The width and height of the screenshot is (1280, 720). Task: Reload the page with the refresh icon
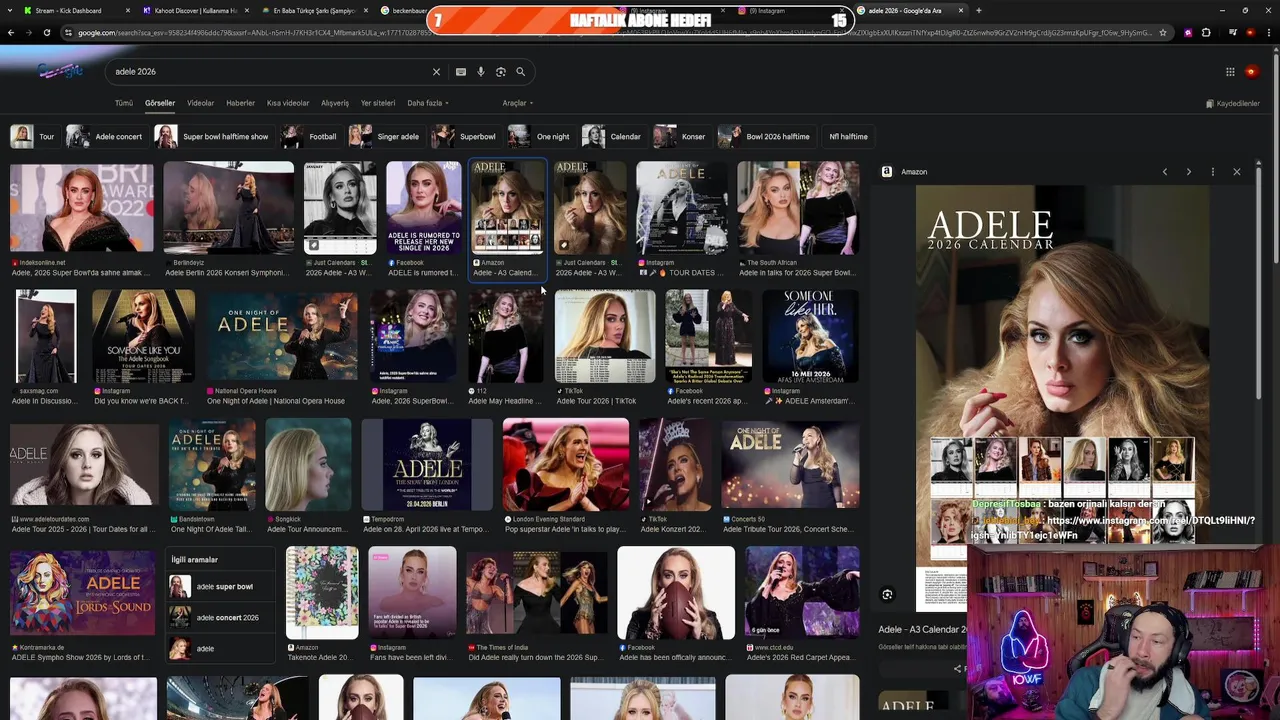(x=47, y=33)
